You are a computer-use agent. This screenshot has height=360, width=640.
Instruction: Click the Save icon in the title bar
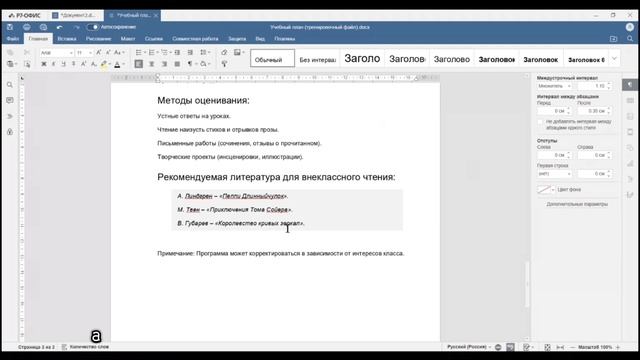(10, 27)
